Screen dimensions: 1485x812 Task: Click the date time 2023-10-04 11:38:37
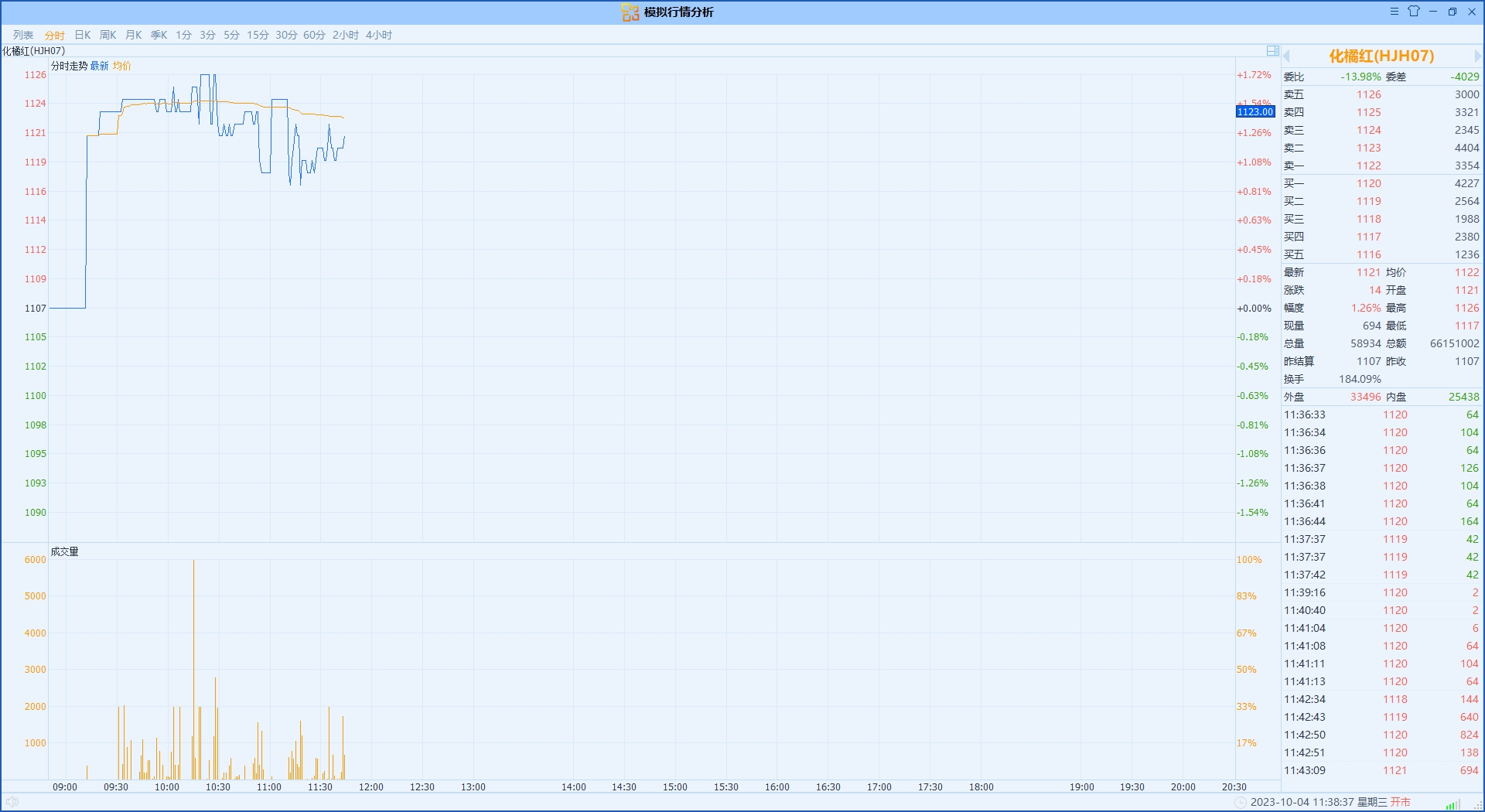click(x=1302, y=802)
